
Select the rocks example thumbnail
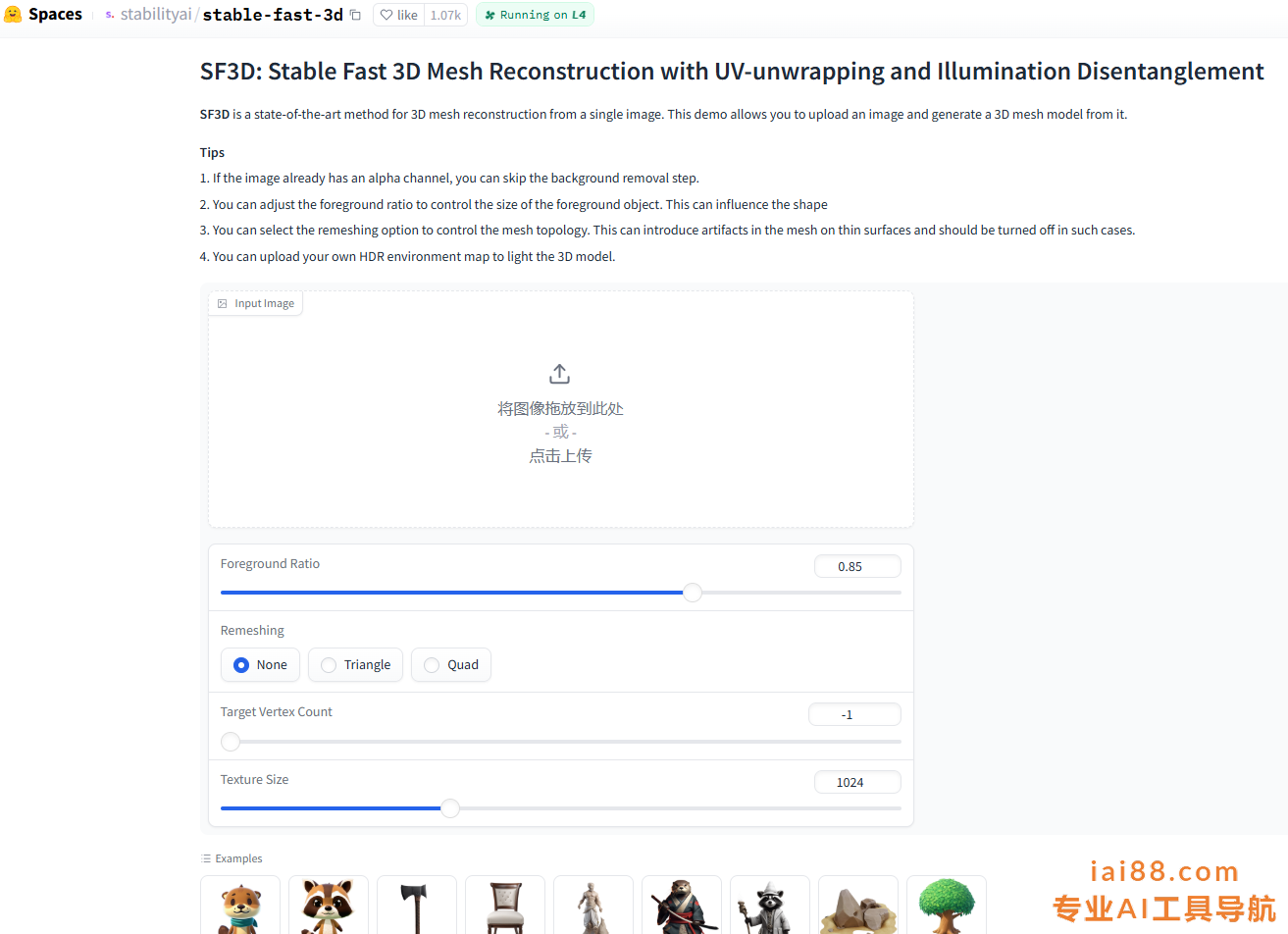point(858,905)
